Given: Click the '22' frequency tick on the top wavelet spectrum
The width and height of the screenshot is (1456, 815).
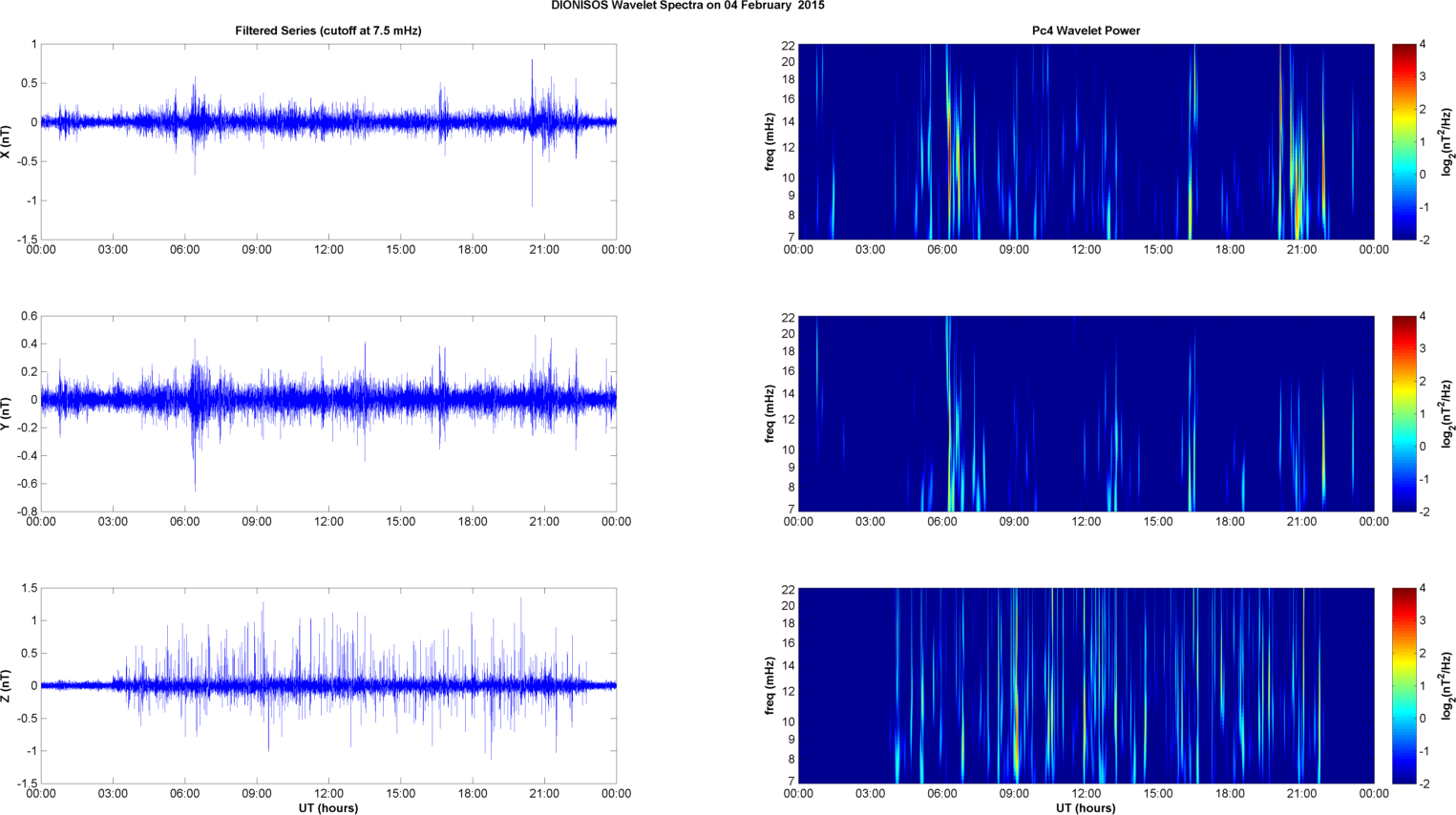Looking at the screenshot, I should click(789, 45).
